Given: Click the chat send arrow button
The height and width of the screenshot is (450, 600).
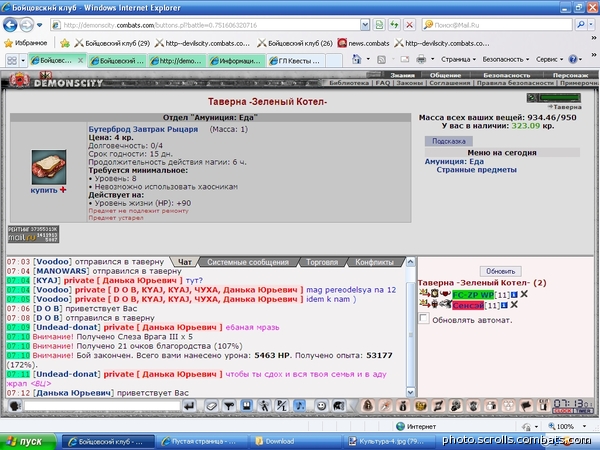Looking at the screenshot, I should 189,406.
